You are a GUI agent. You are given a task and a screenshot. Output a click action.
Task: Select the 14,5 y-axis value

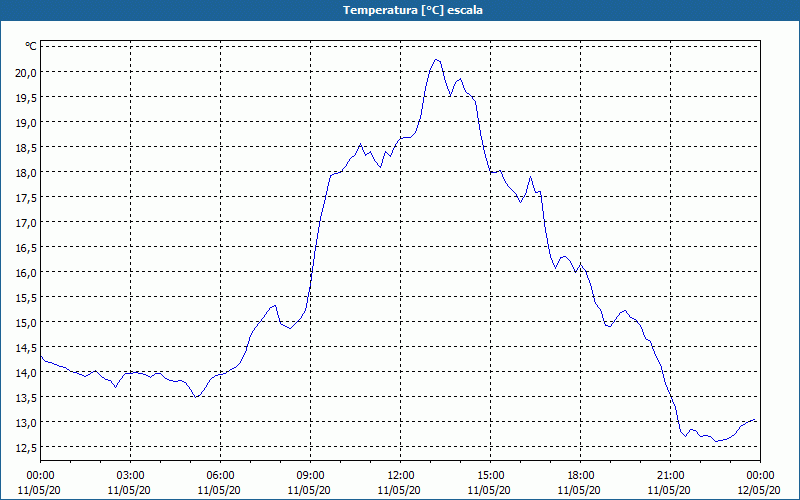(x=26, y=347)
